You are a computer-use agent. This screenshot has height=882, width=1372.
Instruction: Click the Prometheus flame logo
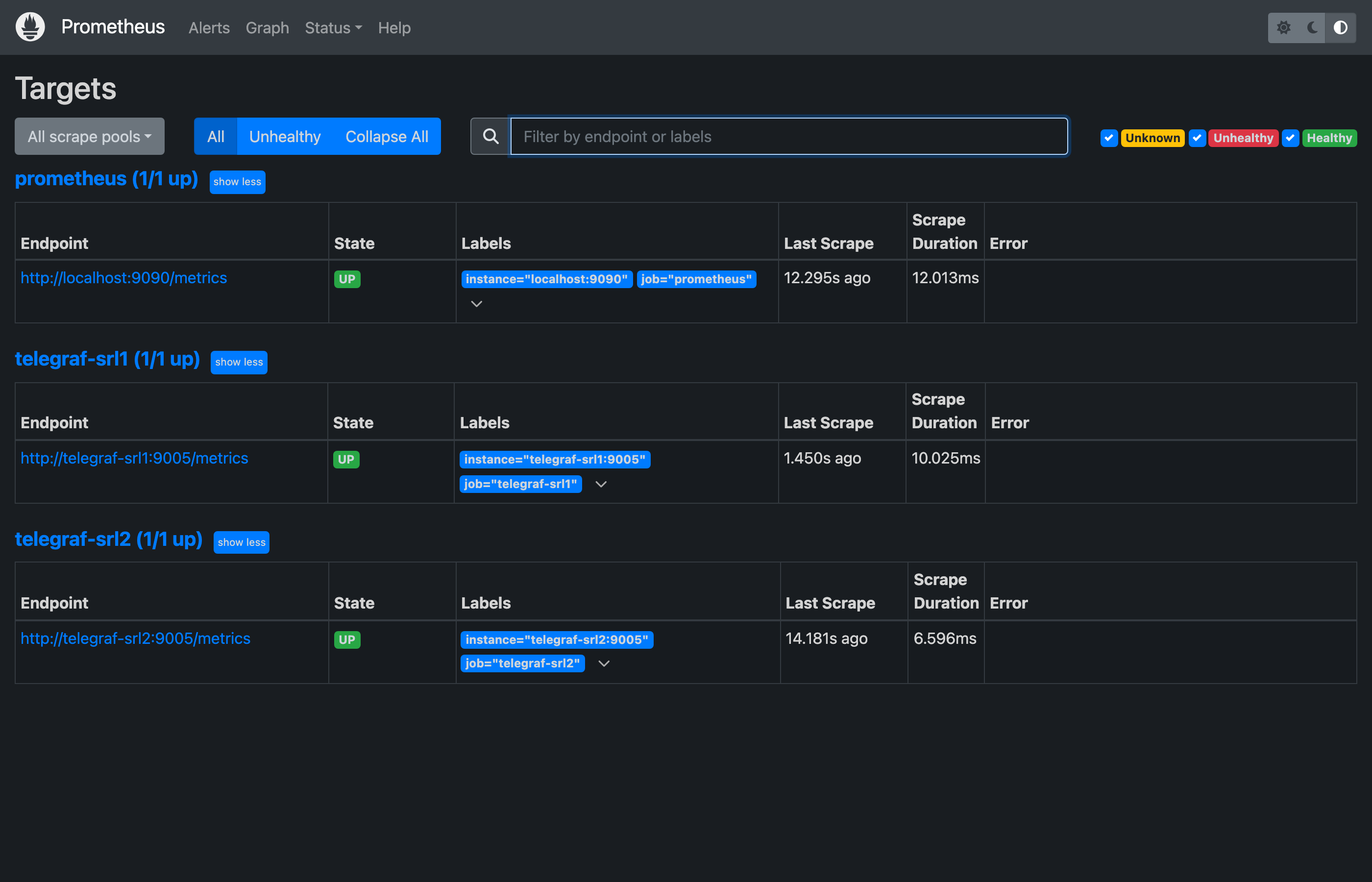(x=30, y=27)
